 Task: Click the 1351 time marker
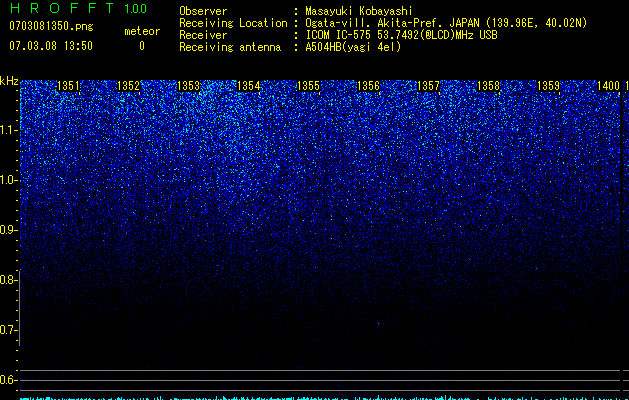[68, 86]
